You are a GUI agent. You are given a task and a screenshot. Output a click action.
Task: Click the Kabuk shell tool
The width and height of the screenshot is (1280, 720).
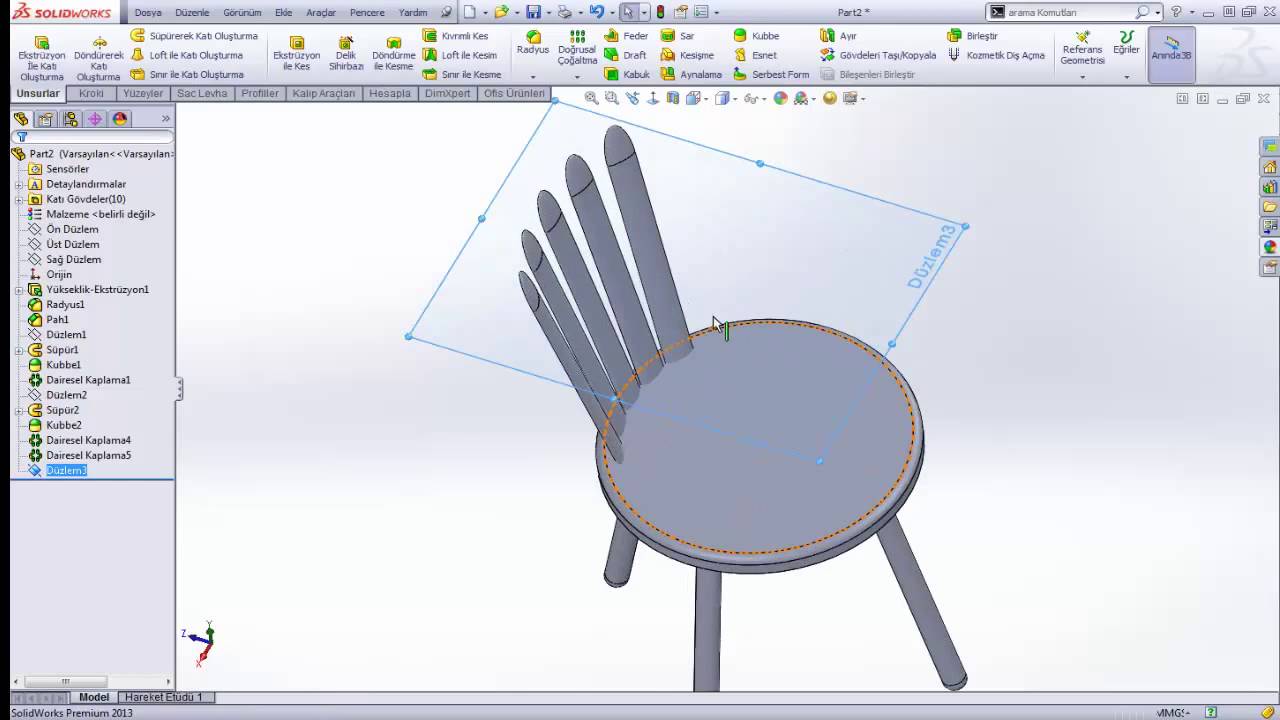(x=627, y=74)
